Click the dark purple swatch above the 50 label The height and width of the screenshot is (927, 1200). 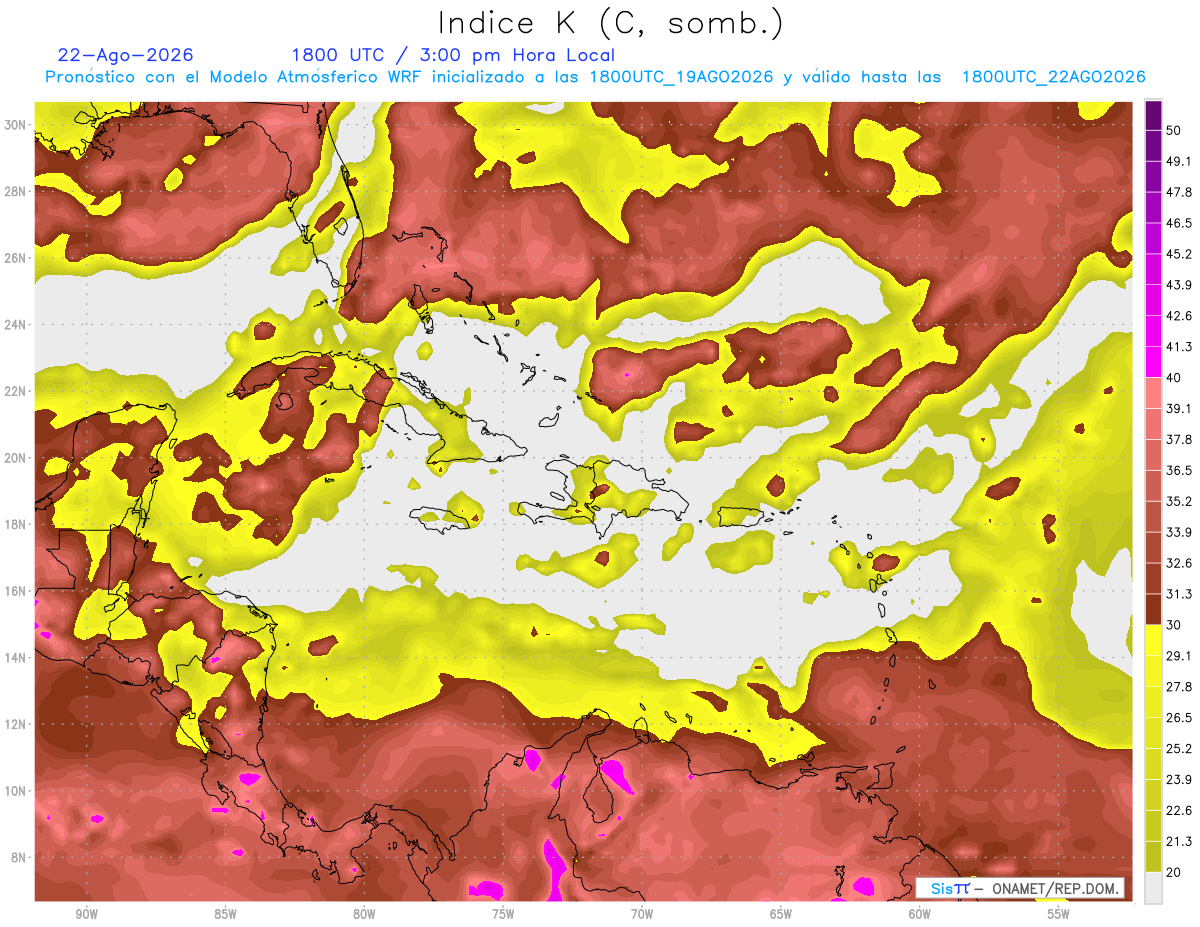[x=1153, y=116]
